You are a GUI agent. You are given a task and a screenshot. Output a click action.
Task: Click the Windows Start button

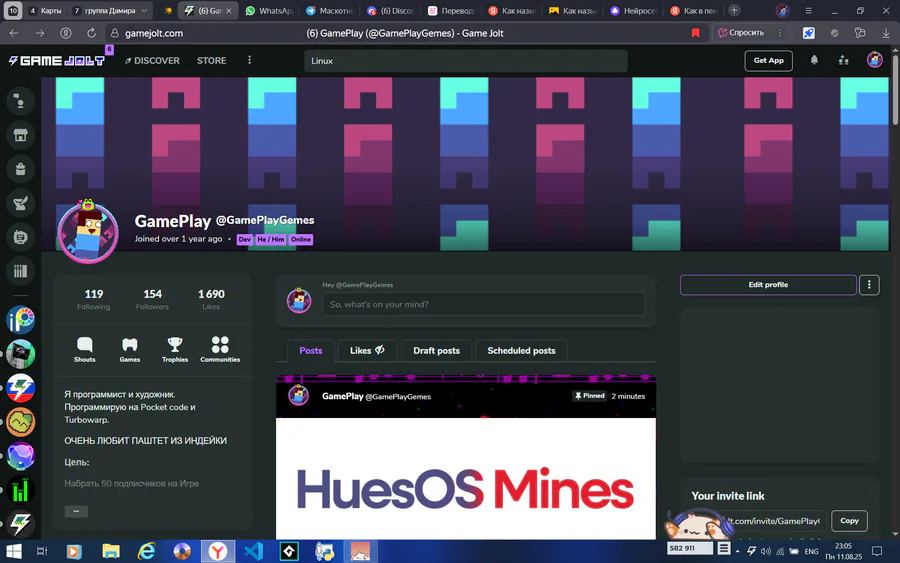click(13, 552)
